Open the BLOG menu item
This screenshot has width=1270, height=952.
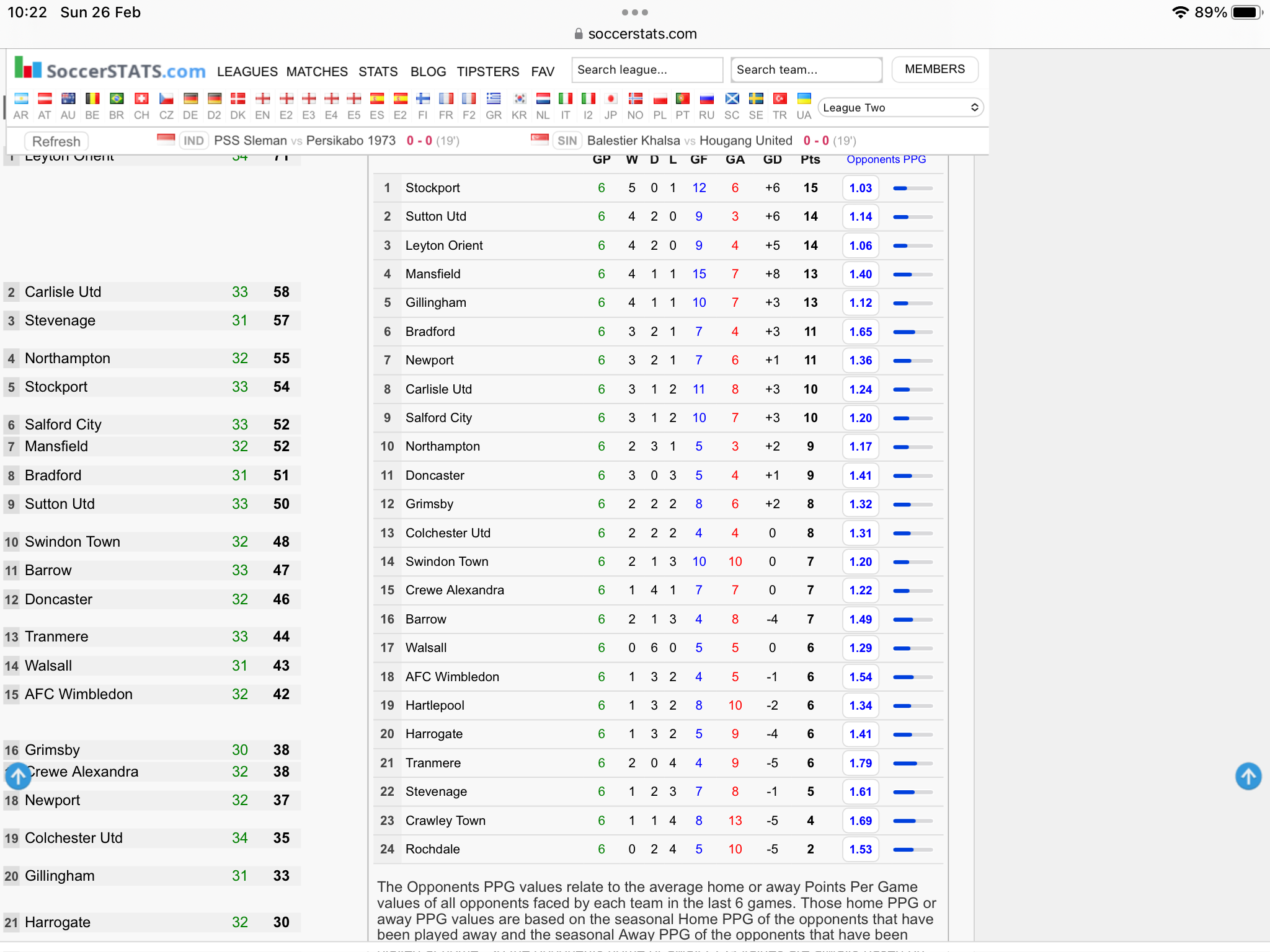429,72
